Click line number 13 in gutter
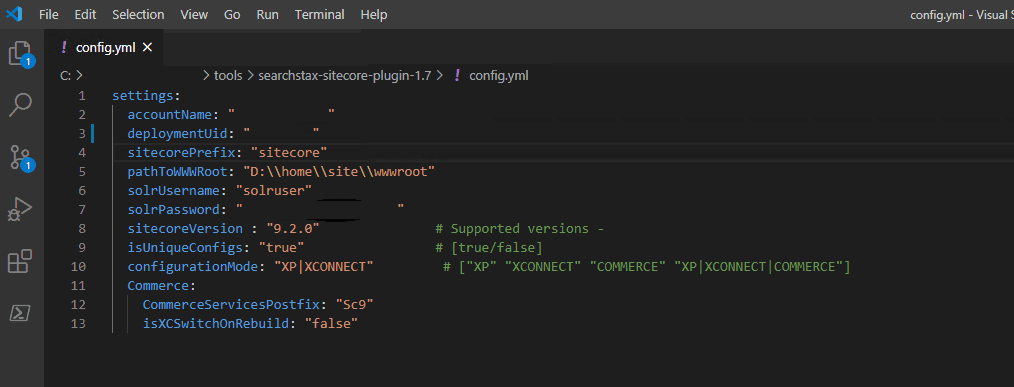Viewport: 1014px width, 387px height. tap(78, 324)
